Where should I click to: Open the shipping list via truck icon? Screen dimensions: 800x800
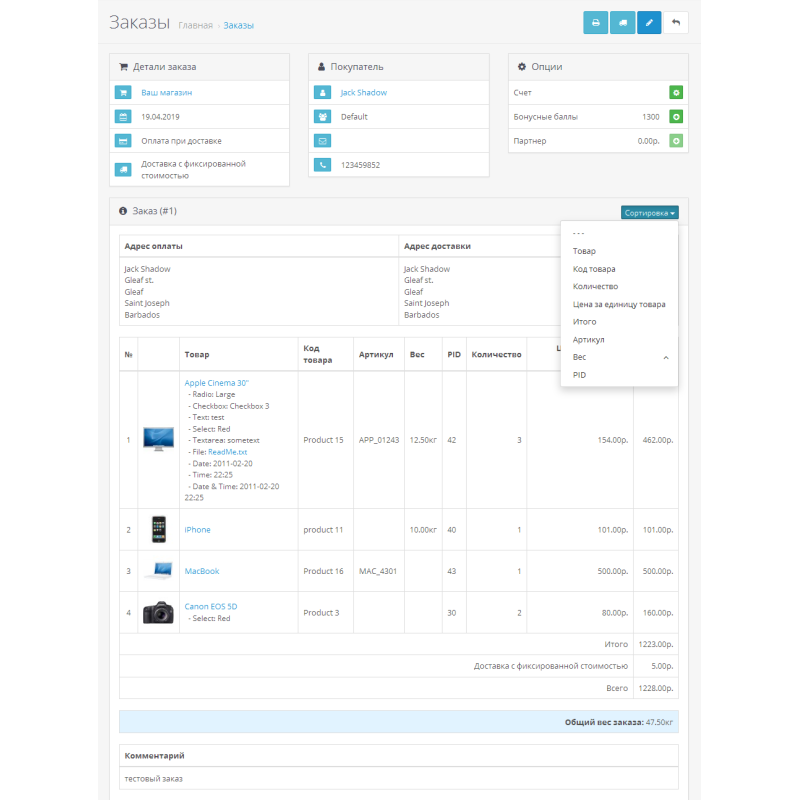(622, 22)
